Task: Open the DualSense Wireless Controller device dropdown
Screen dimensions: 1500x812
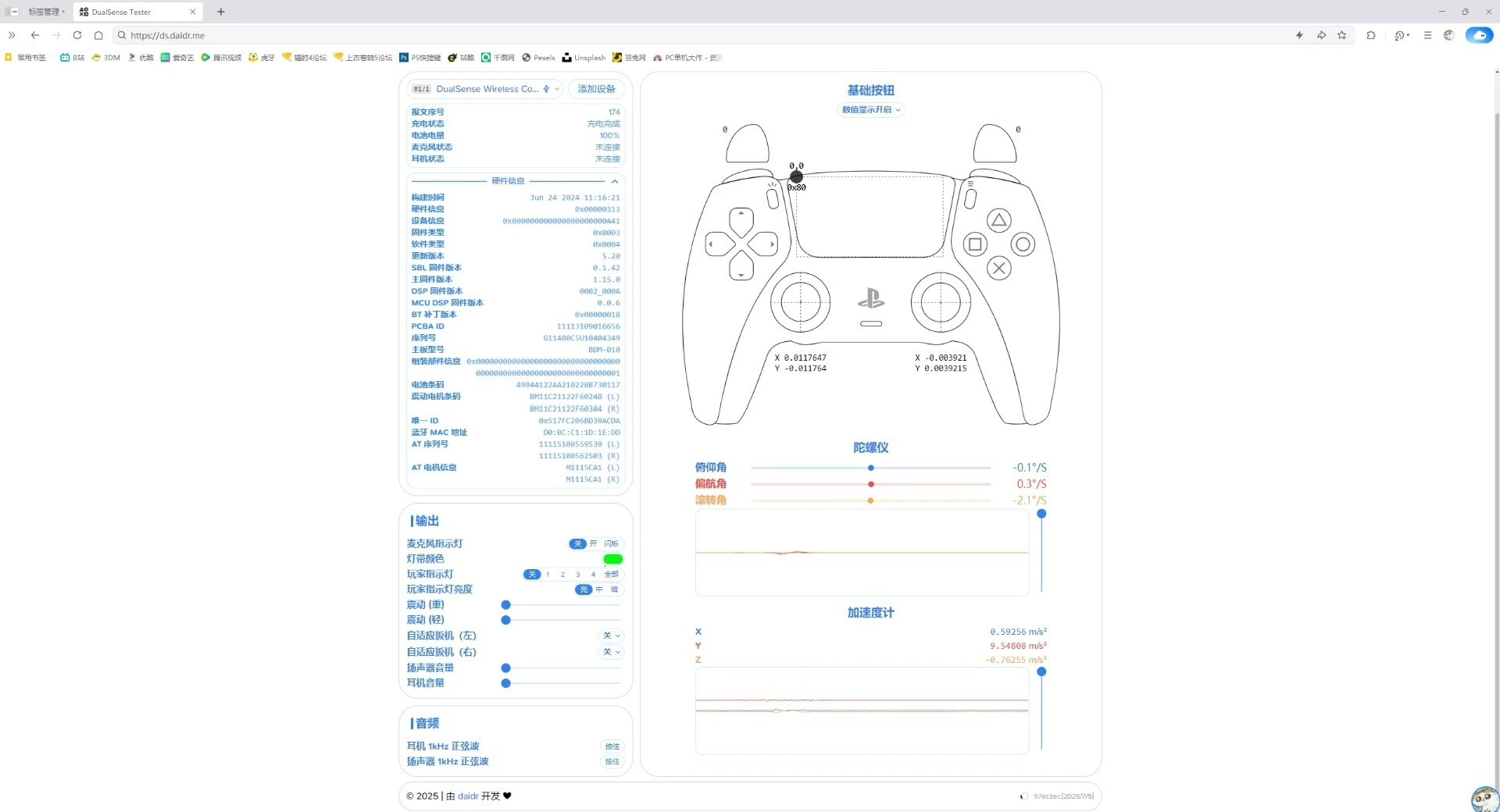Action: click(x=485, y=89)
